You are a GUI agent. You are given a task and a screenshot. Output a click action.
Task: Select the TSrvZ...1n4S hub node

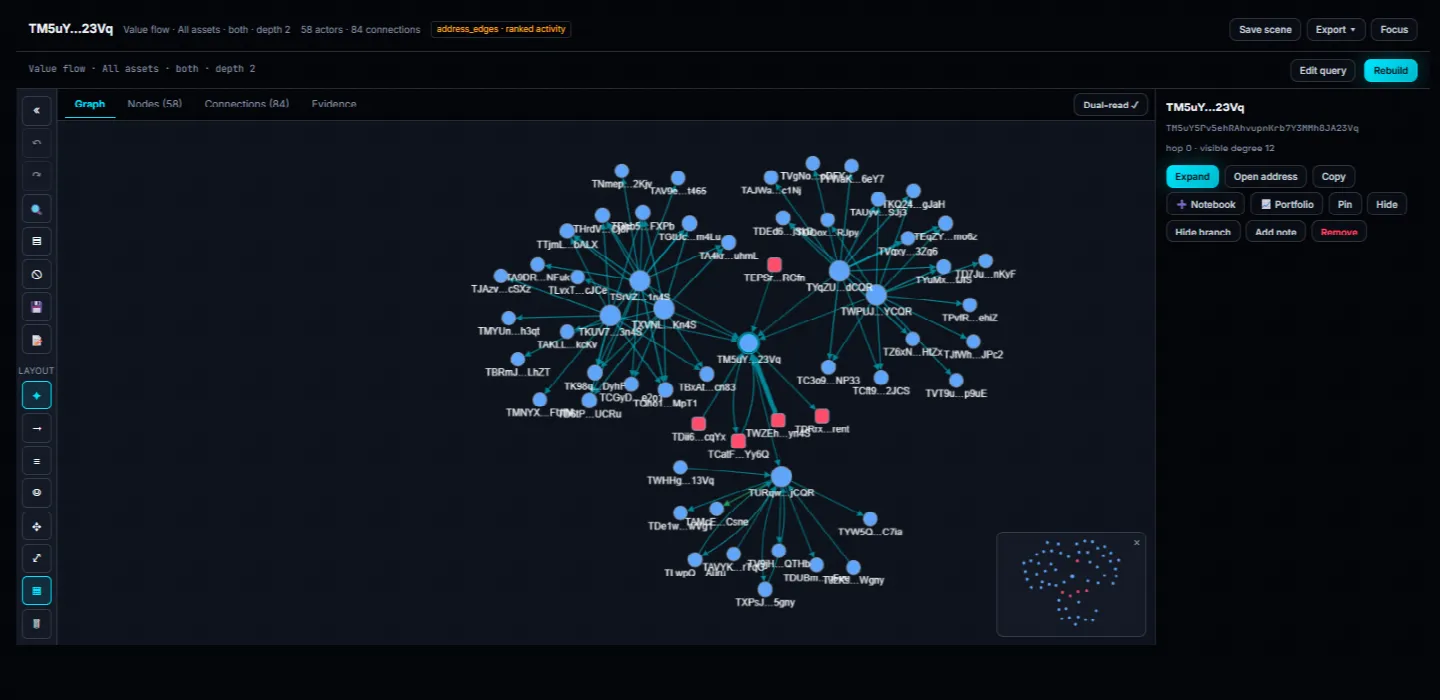[640, 281]
